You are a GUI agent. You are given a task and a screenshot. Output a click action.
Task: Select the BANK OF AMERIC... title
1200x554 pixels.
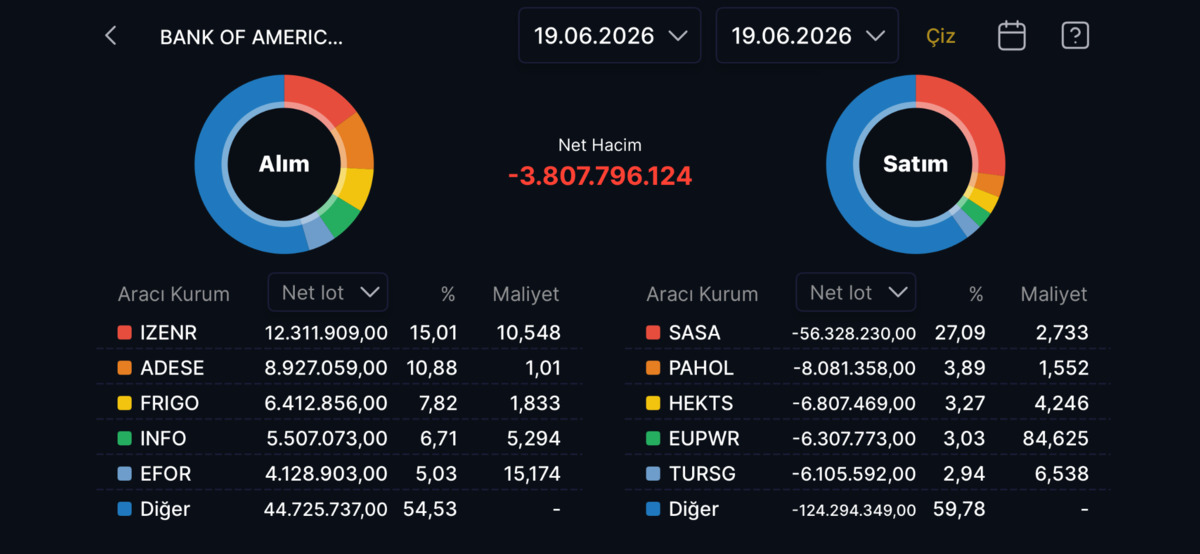(x=251, y=37)
